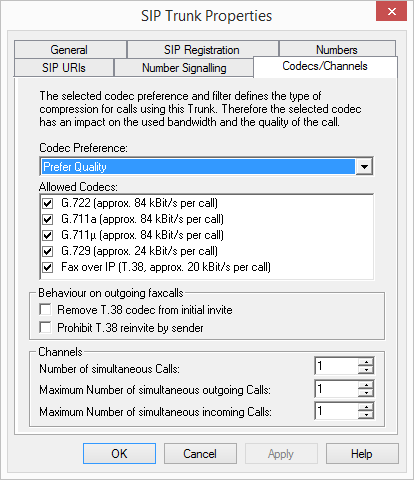Image resolution: width=414 pixels, height=480 pixels.
Task: Toggle the G.729 codec checkbox
Action: pyautogui.click(x=48, y=251)
